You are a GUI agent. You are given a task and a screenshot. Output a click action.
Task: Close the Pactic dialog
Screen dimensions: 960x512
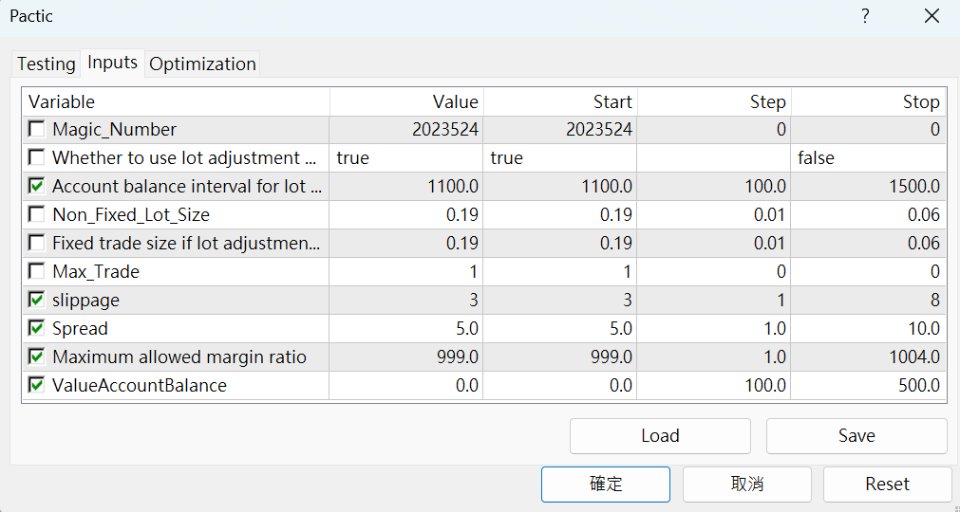click(x=932, y=16)
